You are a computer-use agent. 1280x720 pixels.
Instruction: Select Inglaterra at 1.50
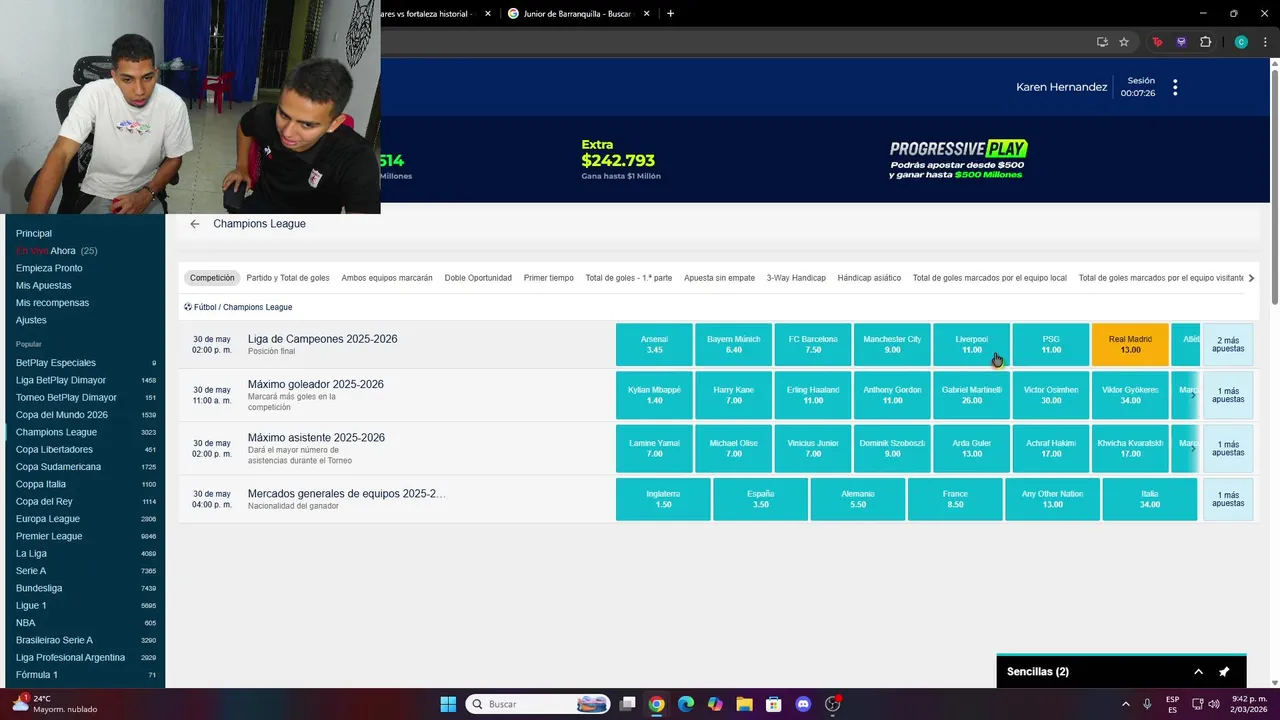click(x=663, y=499)
